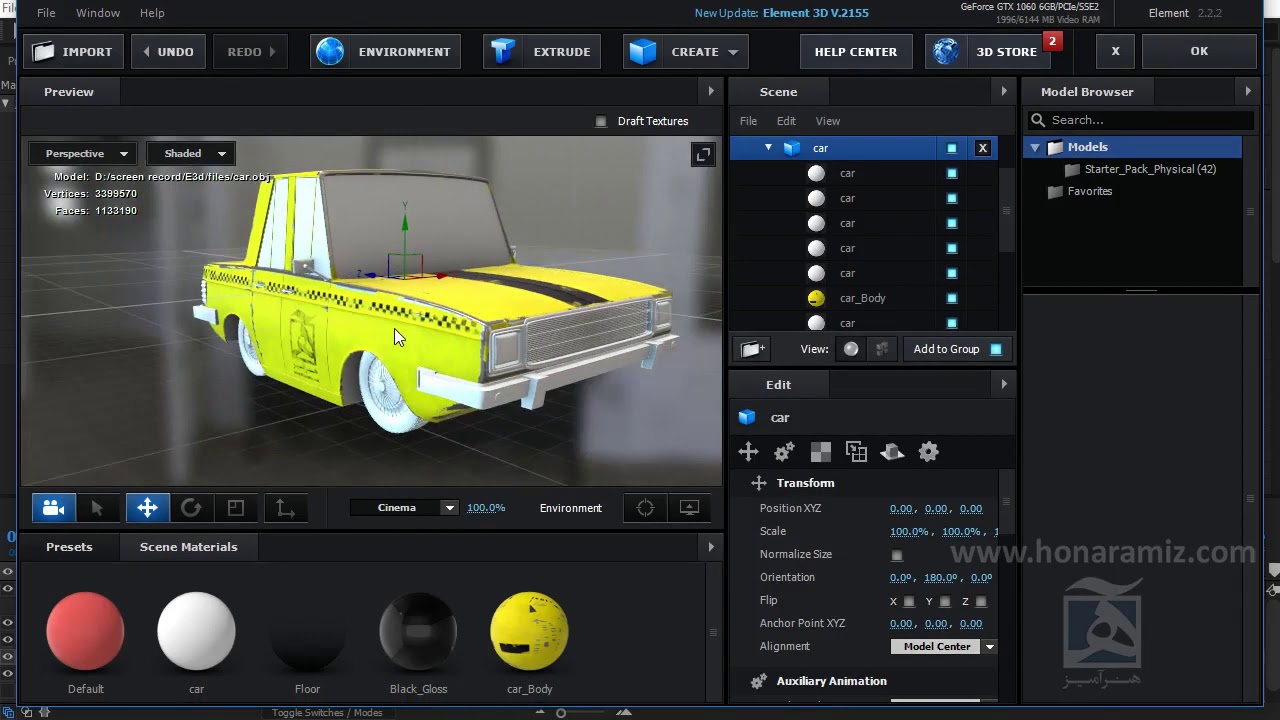This screenshot has height=720, width=1280.
Task: Activate the move tool in preview toolbar
Action: click(x=147, y=508)
